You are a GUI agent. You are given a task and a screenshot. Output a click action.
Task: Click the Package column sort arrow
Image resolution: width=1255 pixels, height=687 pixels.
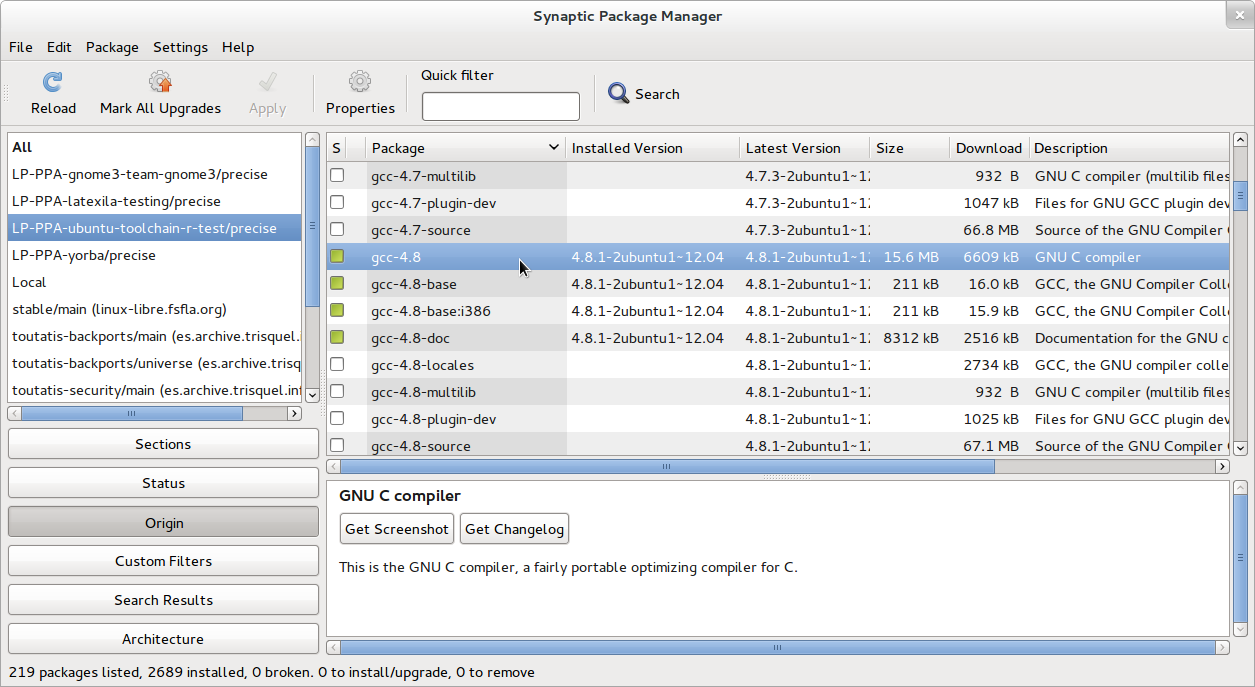554,148
